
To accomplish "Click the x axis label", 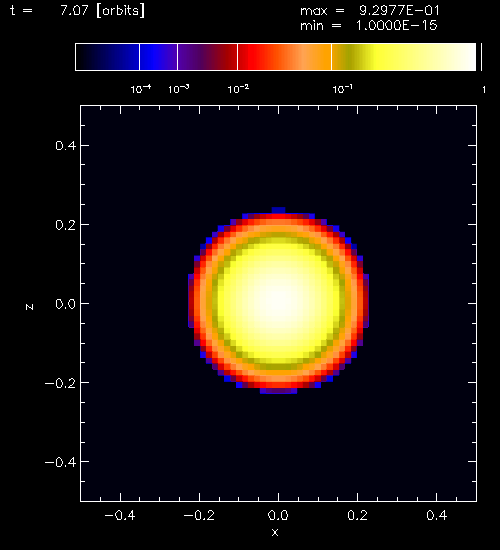I will 275,532.
